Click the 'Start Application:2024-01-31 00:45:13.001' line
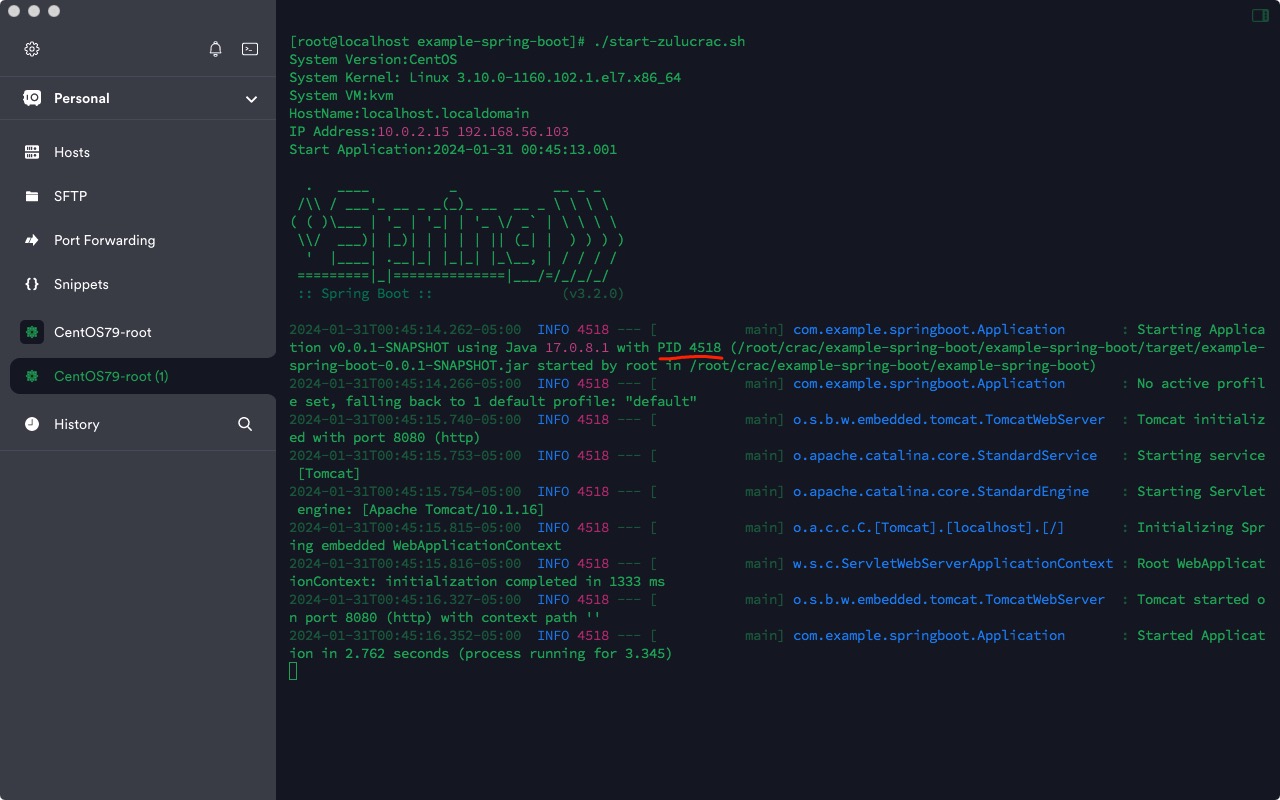Image resolution: width=1280 pixels, height=800 pixels. 453,150
